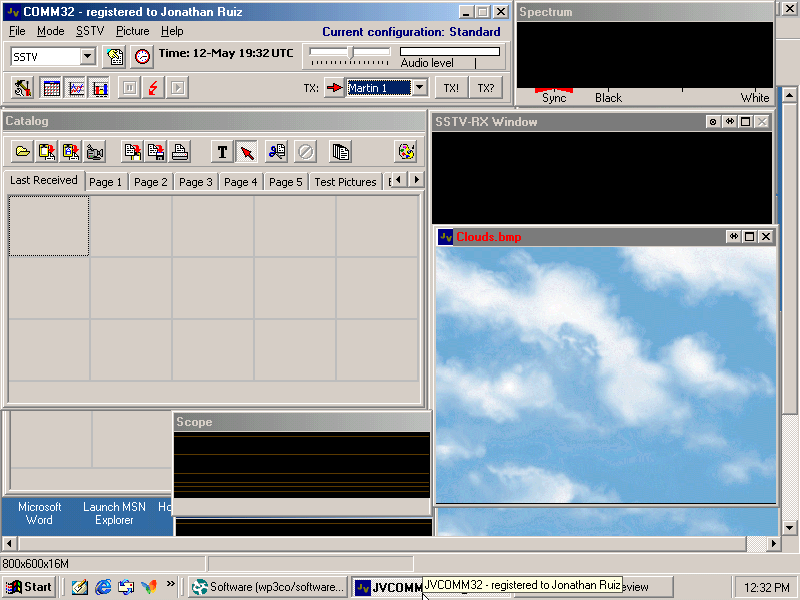The width and height of the screenshot is (800, 600).
Task: Select the Text tool in Catalog toolbar
Action: click(x=222, y=152)
